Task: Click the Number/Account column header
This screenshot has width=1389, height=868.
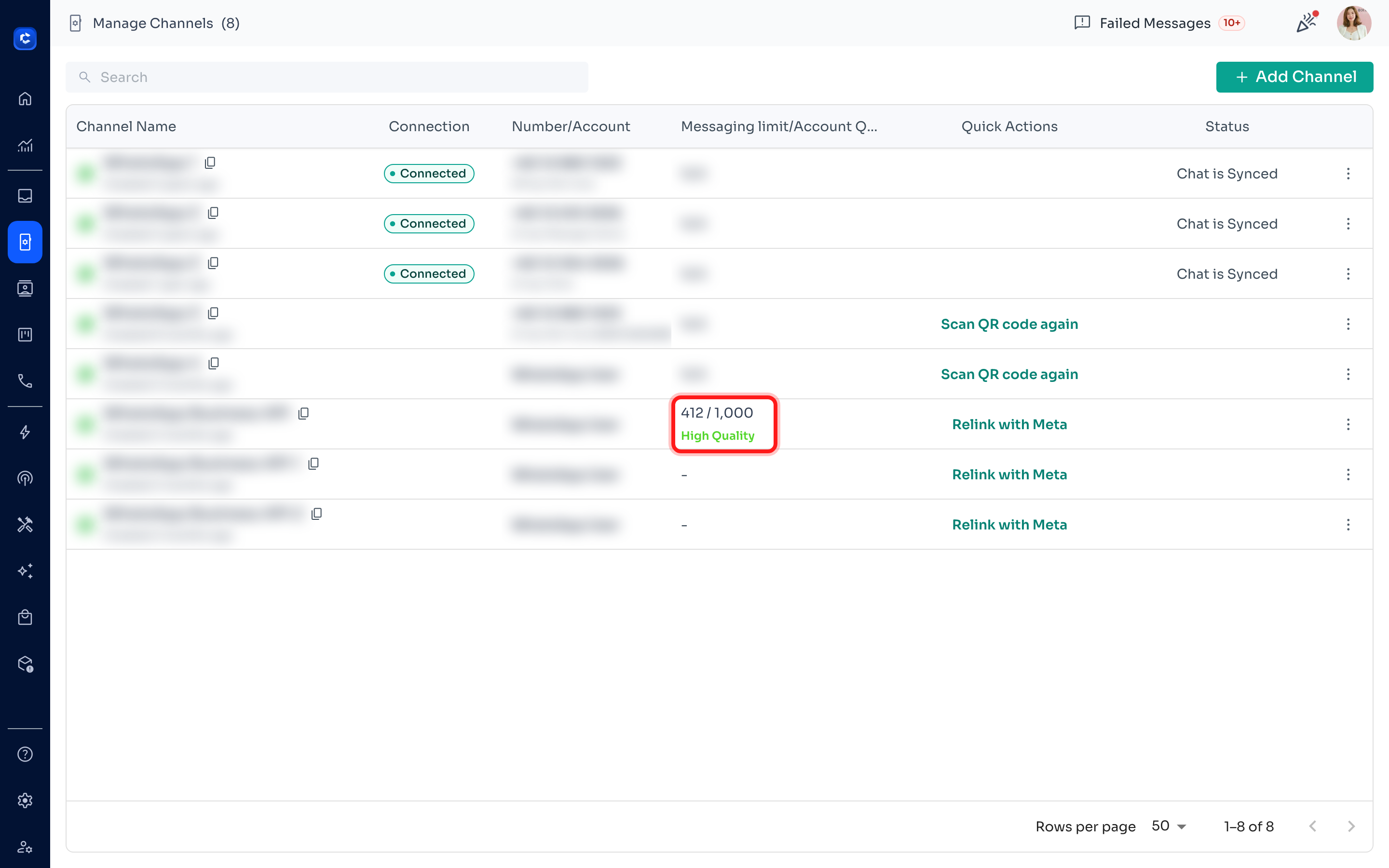Action: (x=571, y=126)
